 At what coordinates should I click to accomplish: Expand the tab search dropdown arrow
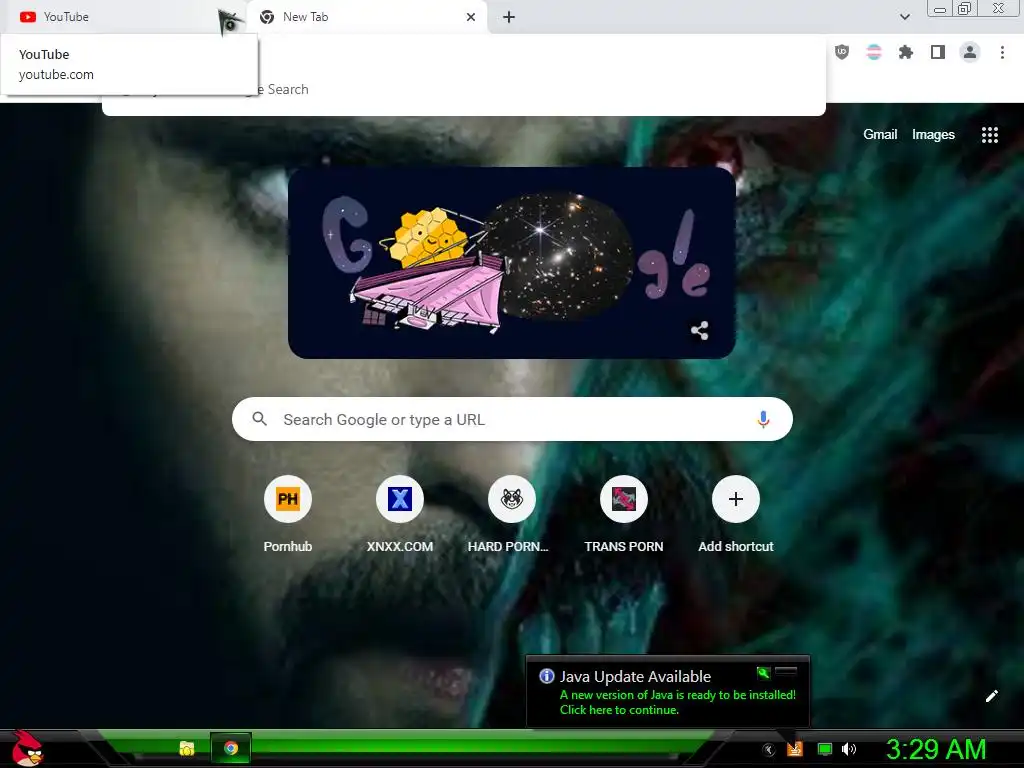click(904, 17)
